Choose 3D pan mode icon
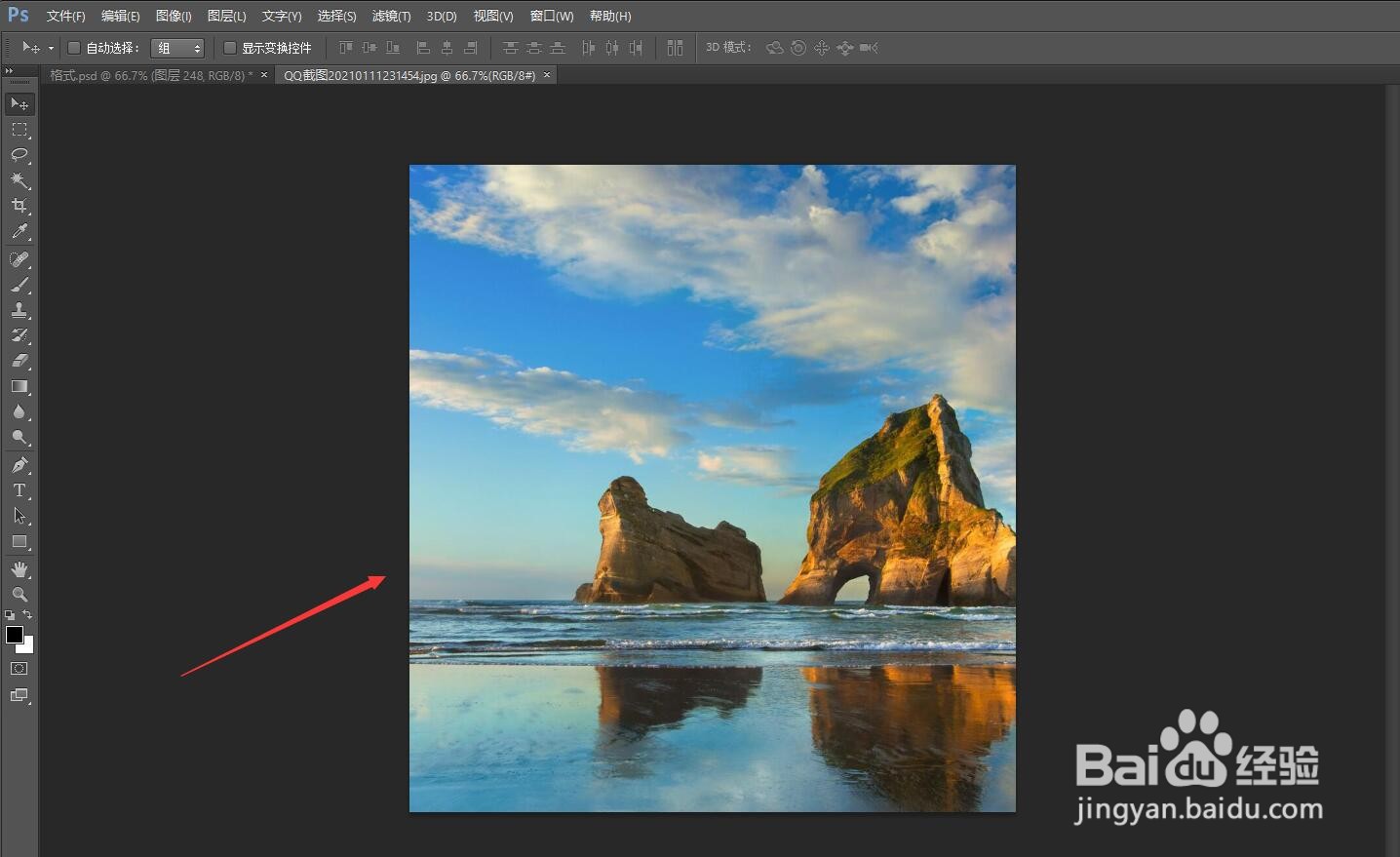Image resolution: width=1400 pixels, height=857 pixels. click(822, 48)
